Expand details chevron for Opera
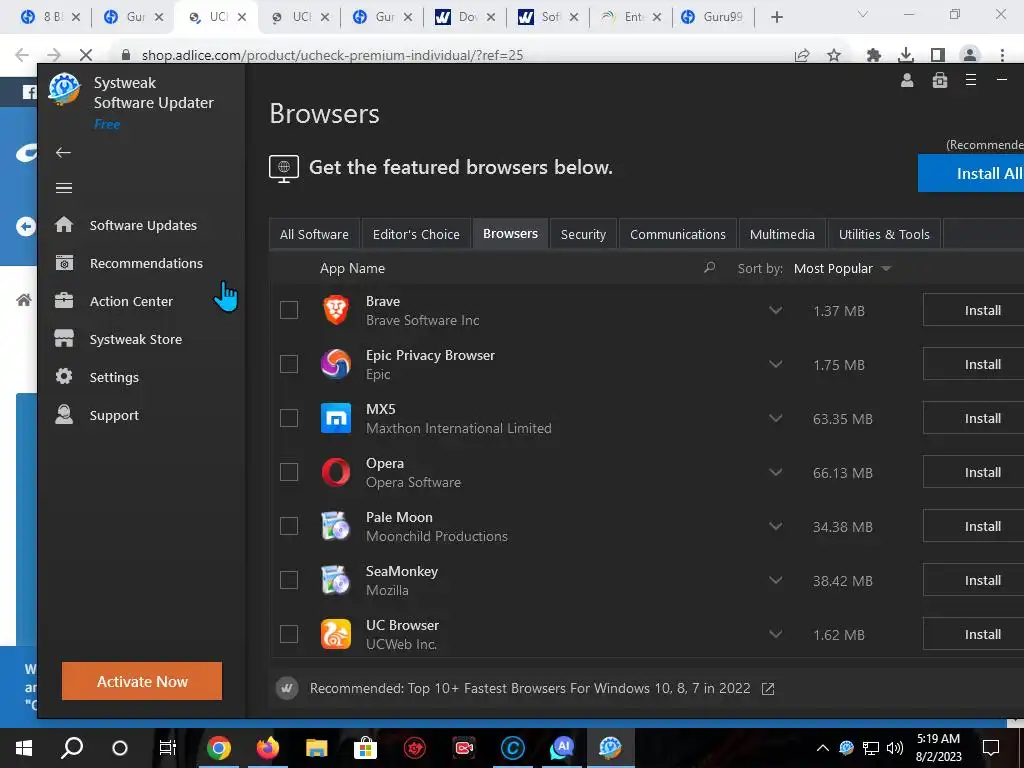Screen dimensions: 1024x768 [x=775, y=472]
